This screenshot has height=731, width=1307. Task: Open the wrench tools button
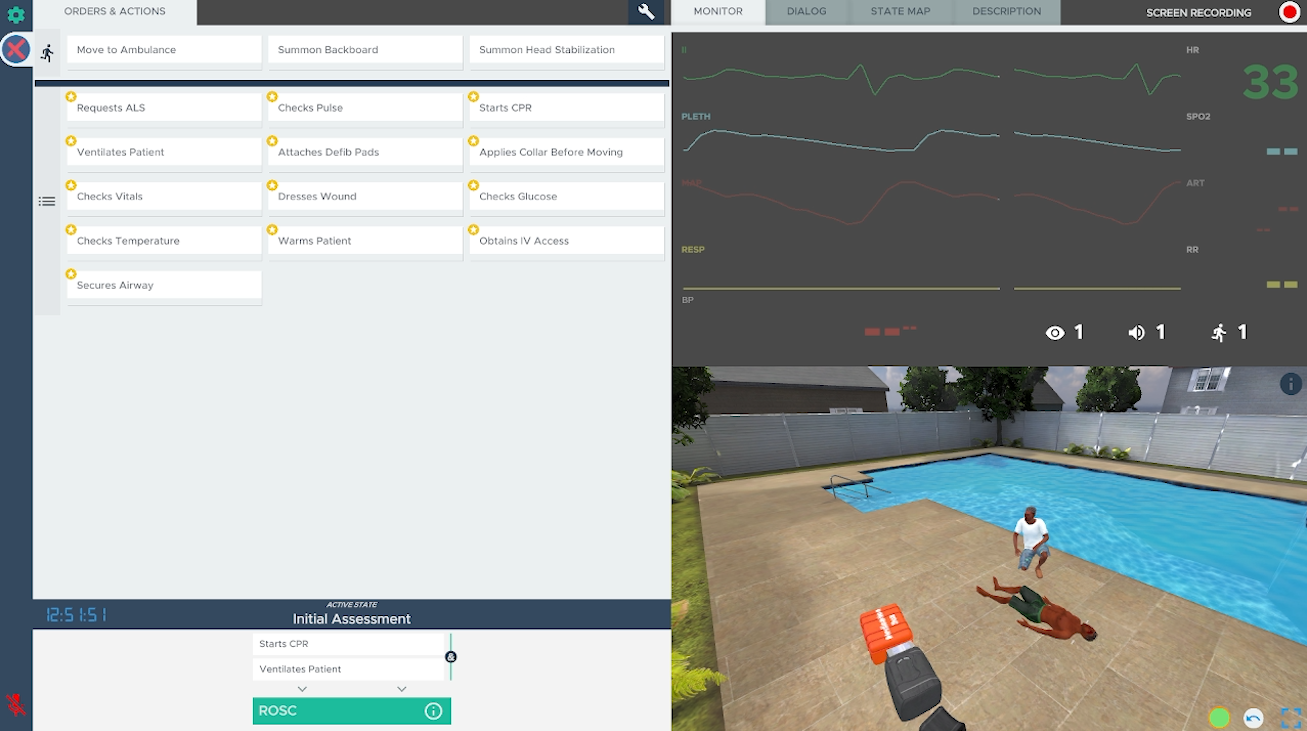coord(646,12)
